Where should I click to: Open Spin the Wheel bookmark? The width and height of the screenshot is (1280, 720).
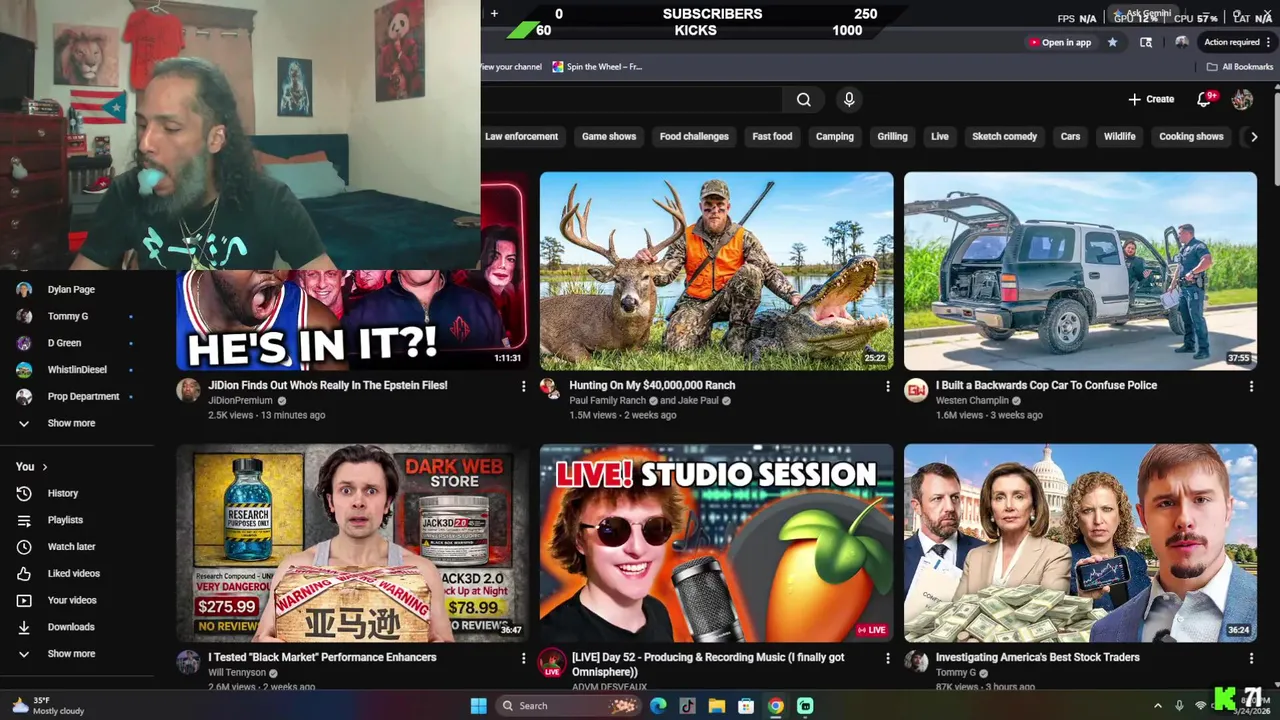[597, 67]
